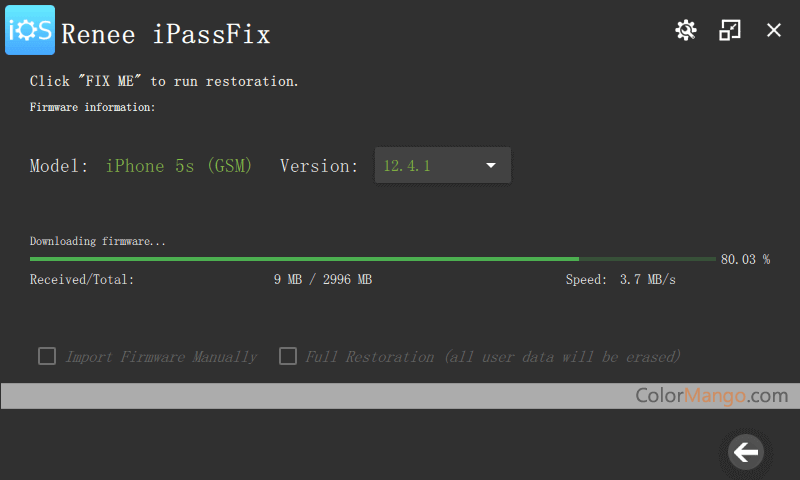Click the "Full Restoration (all user data will be erased)" label
The height and width of the screenshot is (480, 800).
point(493,357)
